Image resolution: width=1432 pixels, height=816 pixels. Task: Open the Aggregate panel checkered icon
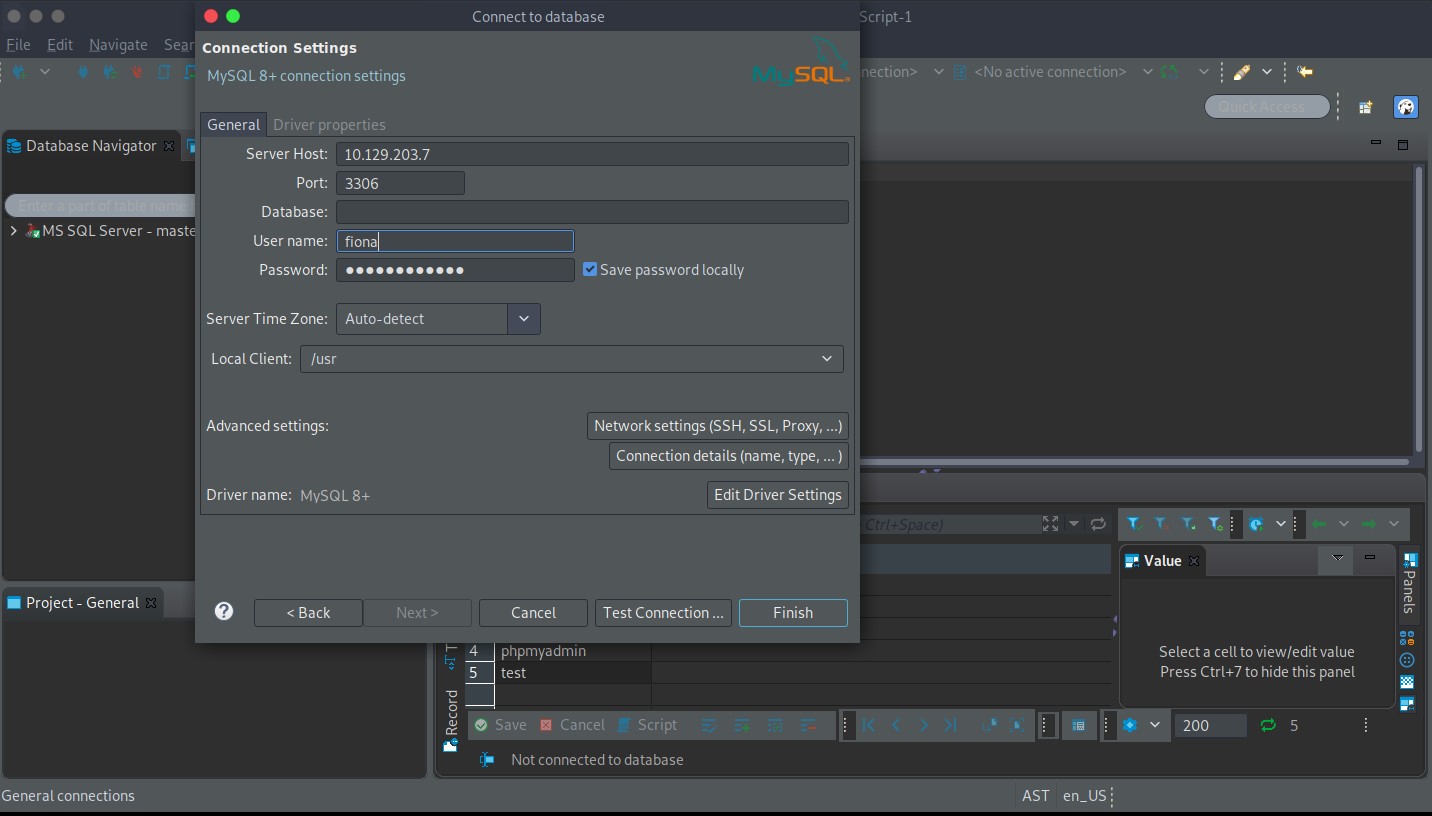(1407, 682)
